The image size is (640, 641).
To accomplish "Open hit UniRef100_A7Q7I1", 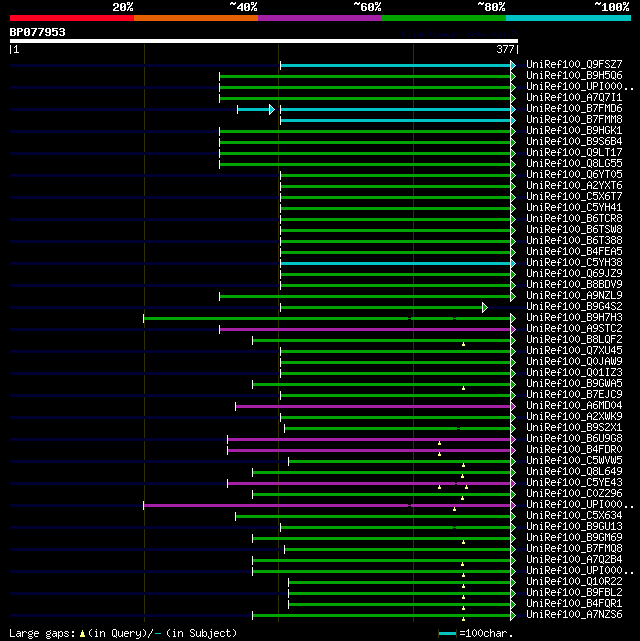I will 574,98.
